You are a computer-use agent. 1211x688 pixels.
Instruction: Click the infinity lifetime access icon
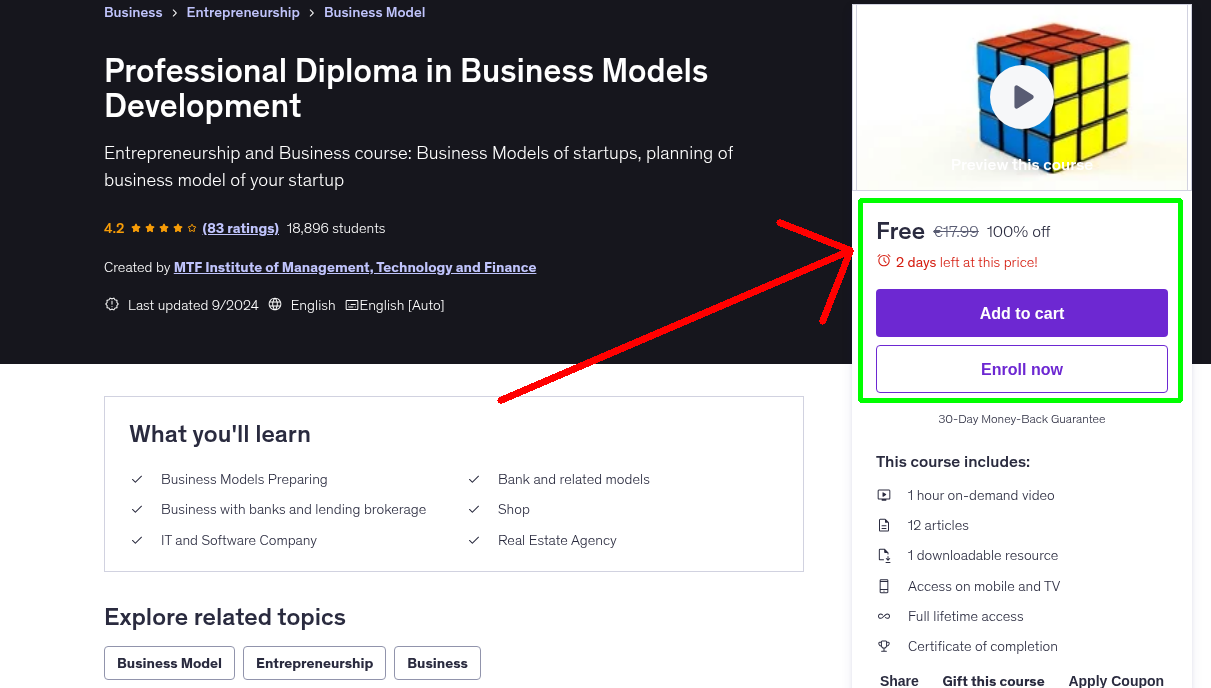[x=884, y=616]
